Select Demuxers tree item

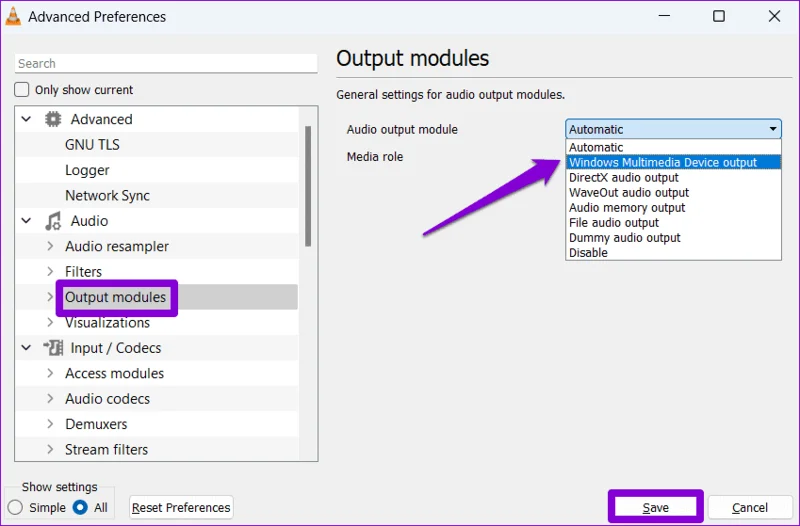pyautogui.click(x=96, y=424)
